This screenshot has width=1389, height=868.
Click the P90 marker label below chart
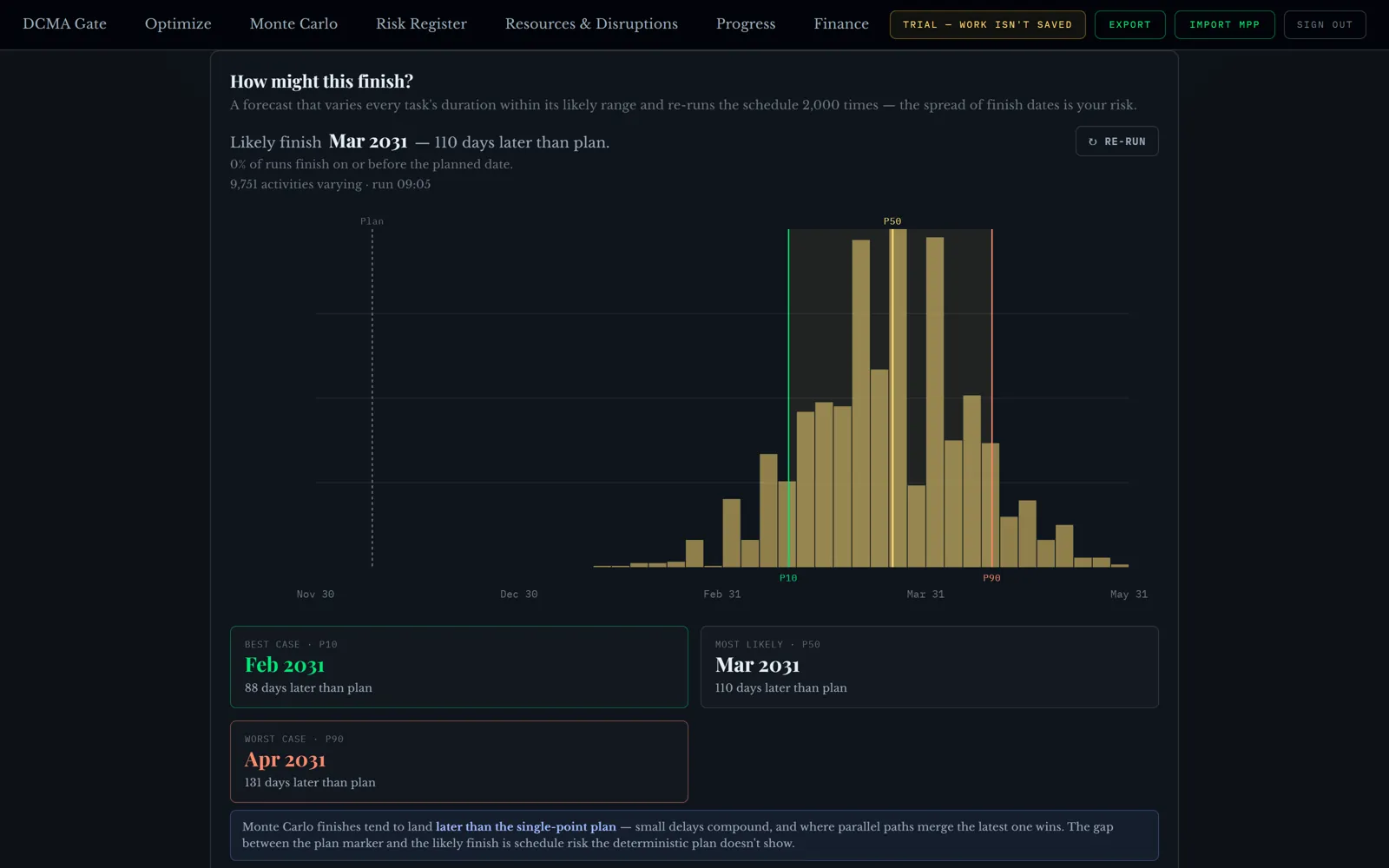pos(991,578)
